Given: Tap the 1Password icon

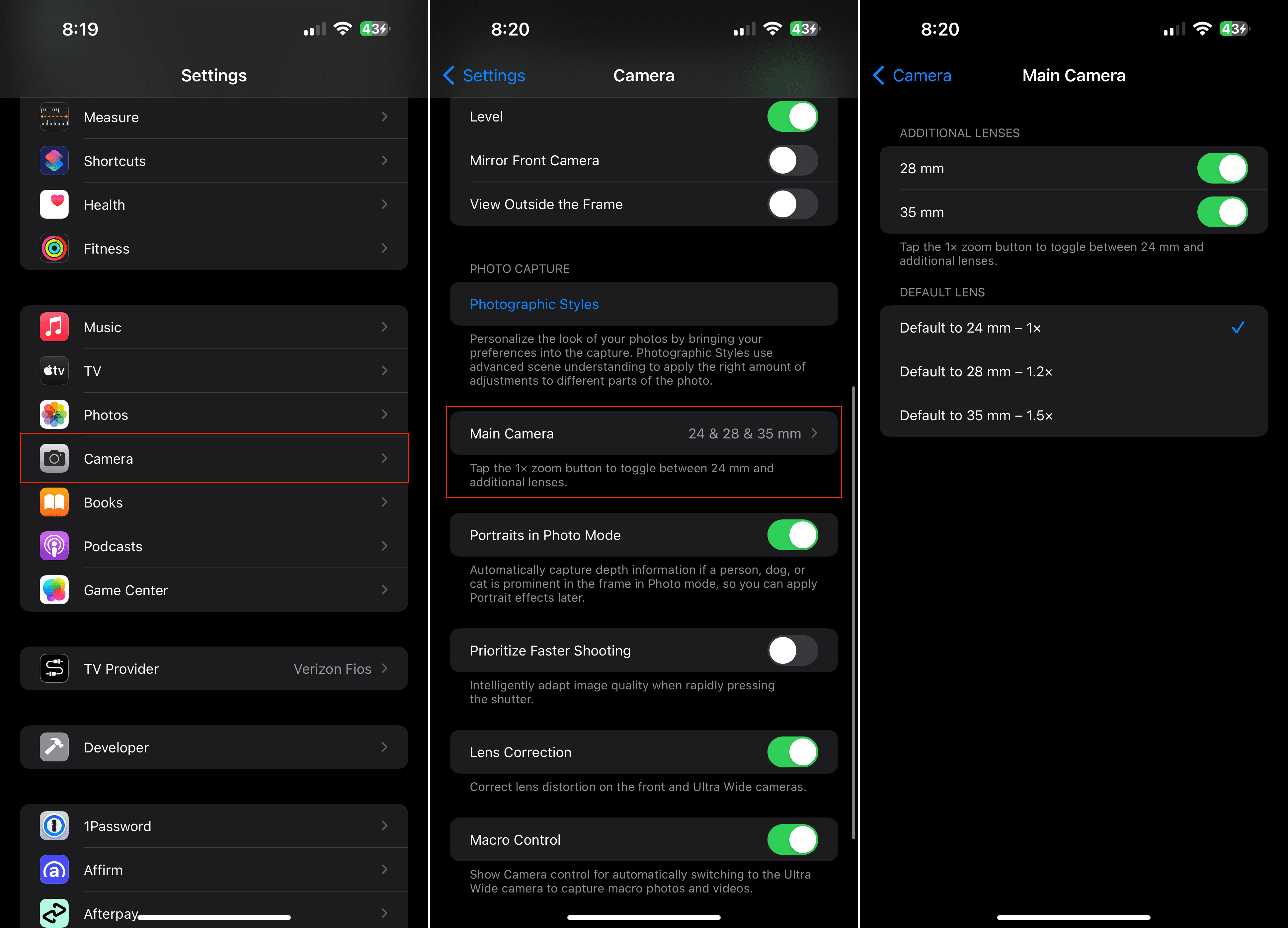Looking at the screenshot, I should coord(54,826).
